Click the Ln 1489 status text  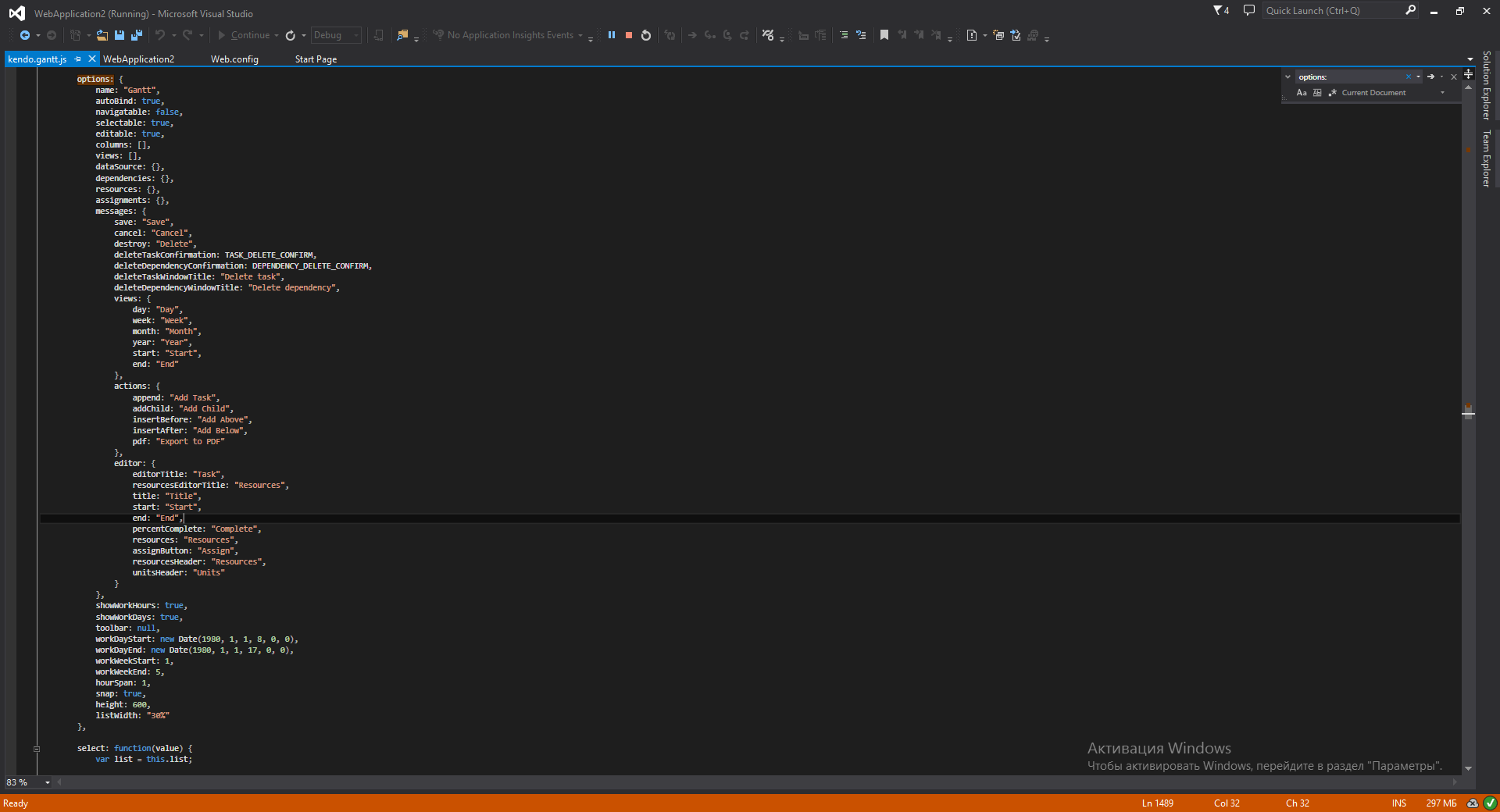tap(1158, 803)
